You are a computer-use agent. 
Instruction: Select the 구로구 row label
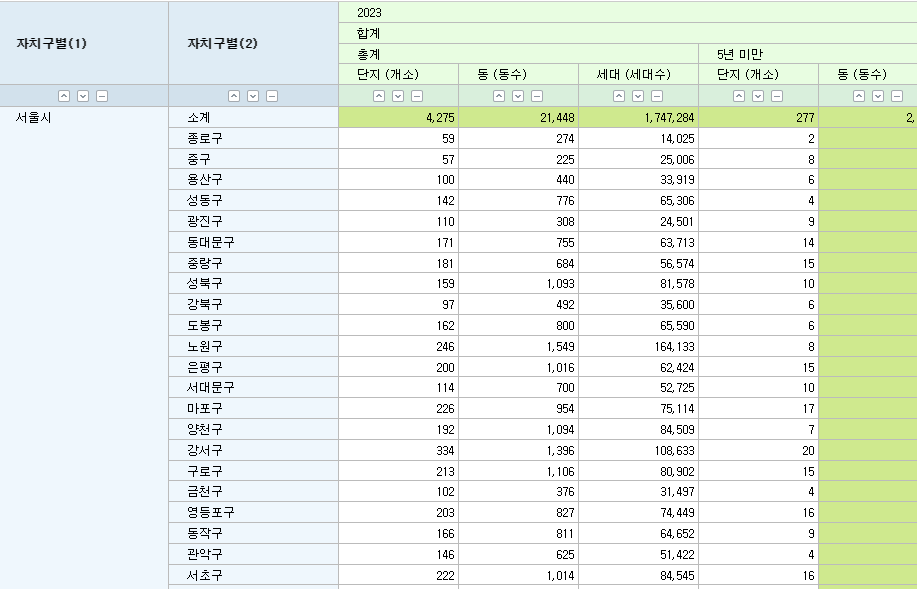coord(254,471)
